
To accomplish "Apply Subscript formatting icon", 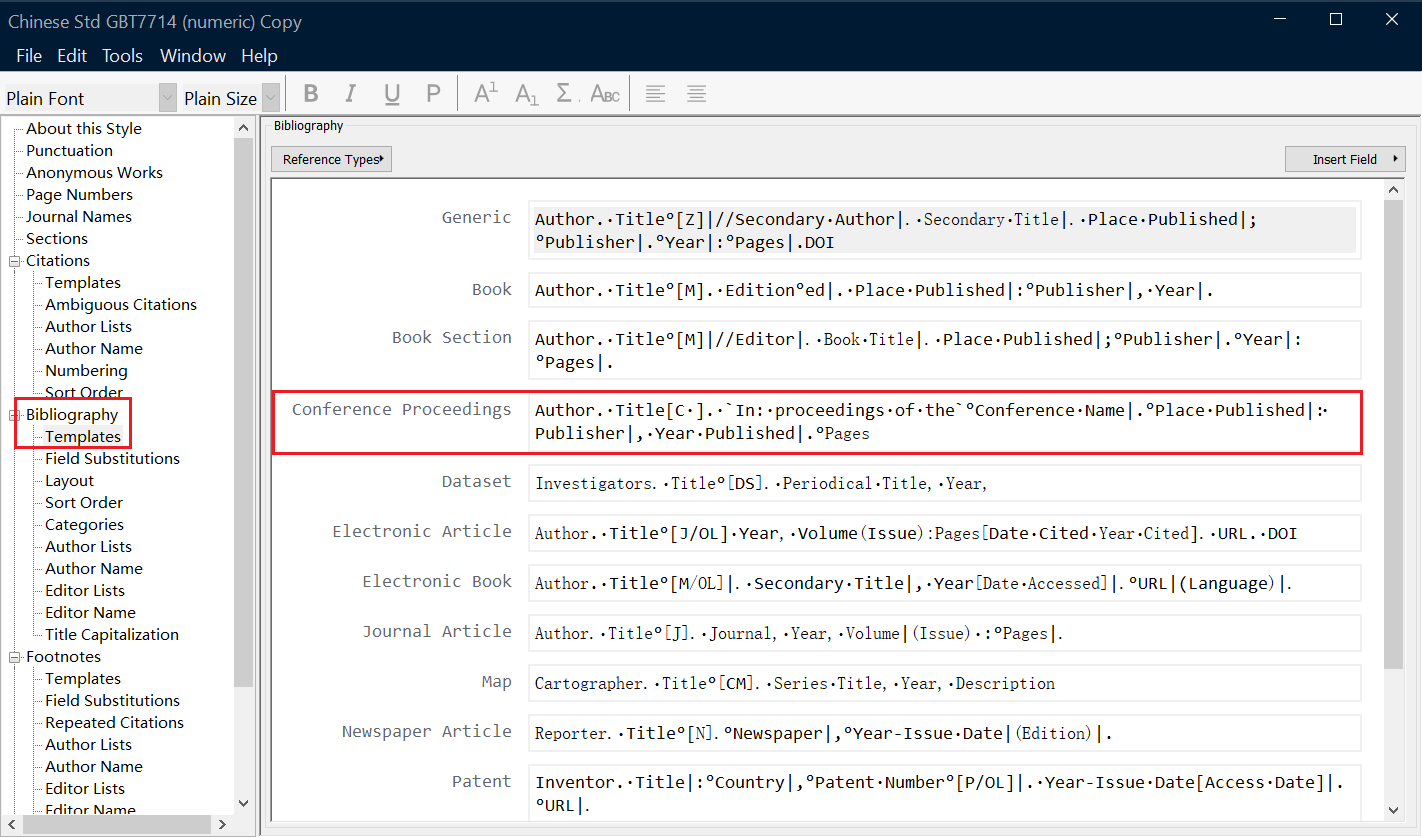I will point(527,94).
